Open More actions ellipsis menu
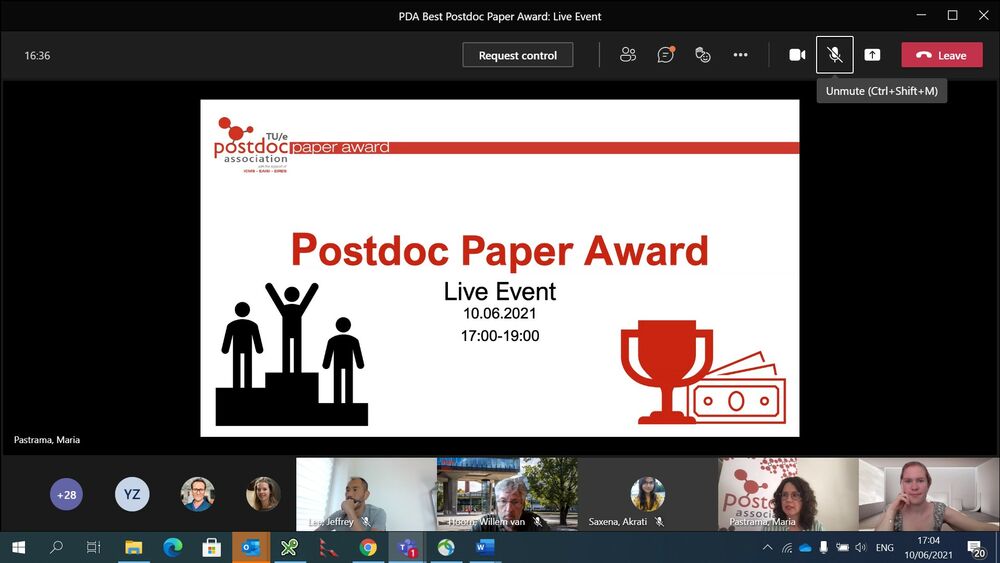Screen dimensions: 1000x563 740,55
